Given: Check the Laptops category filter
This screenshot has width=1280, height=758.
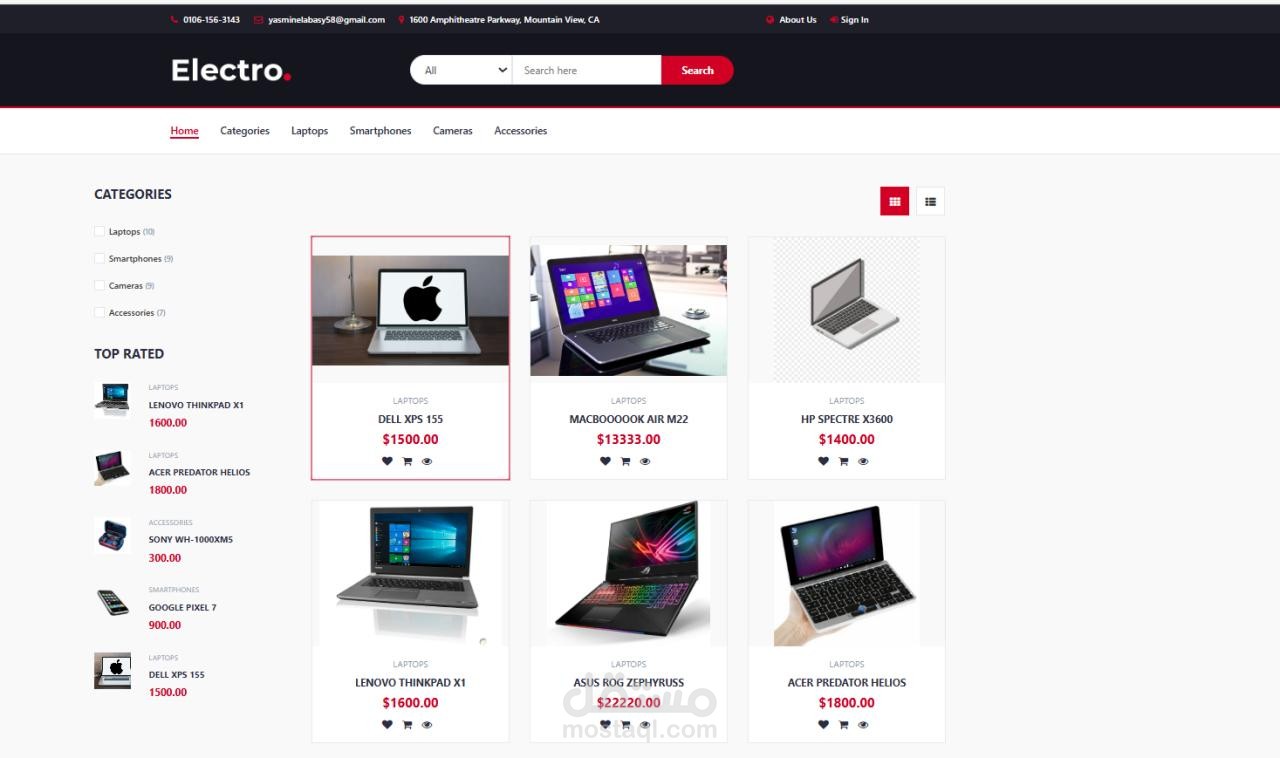Looking at the screenshot, I should pos(99,231).
